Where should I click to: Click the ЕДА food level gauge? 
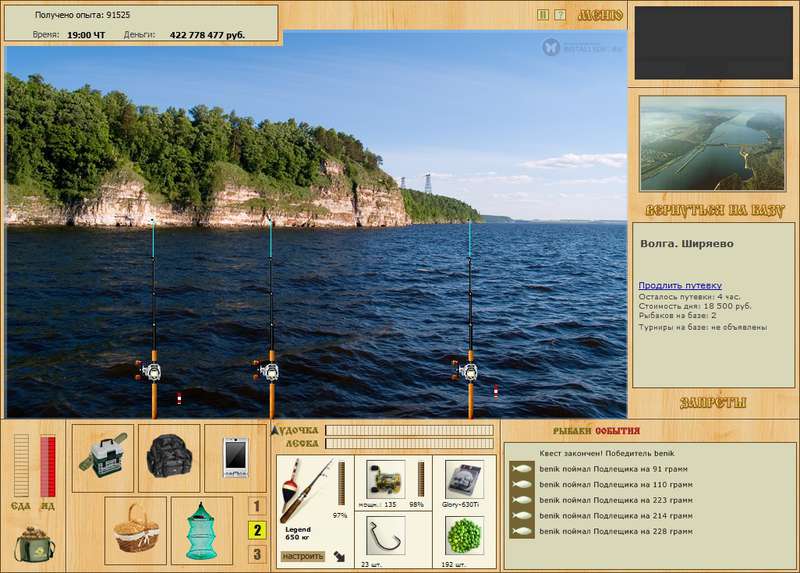(21, 465)
